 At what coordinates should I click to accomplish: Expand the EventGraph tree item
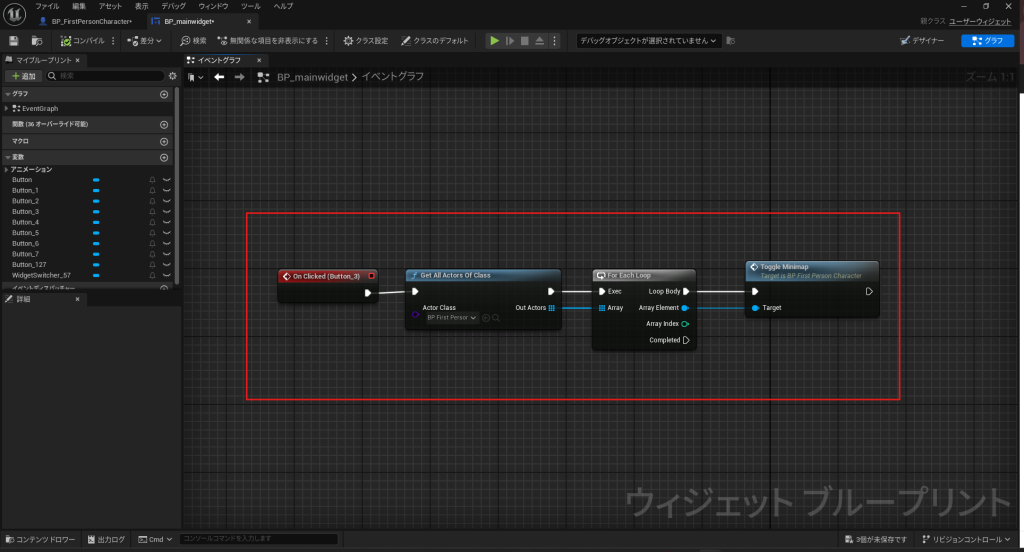7,108
